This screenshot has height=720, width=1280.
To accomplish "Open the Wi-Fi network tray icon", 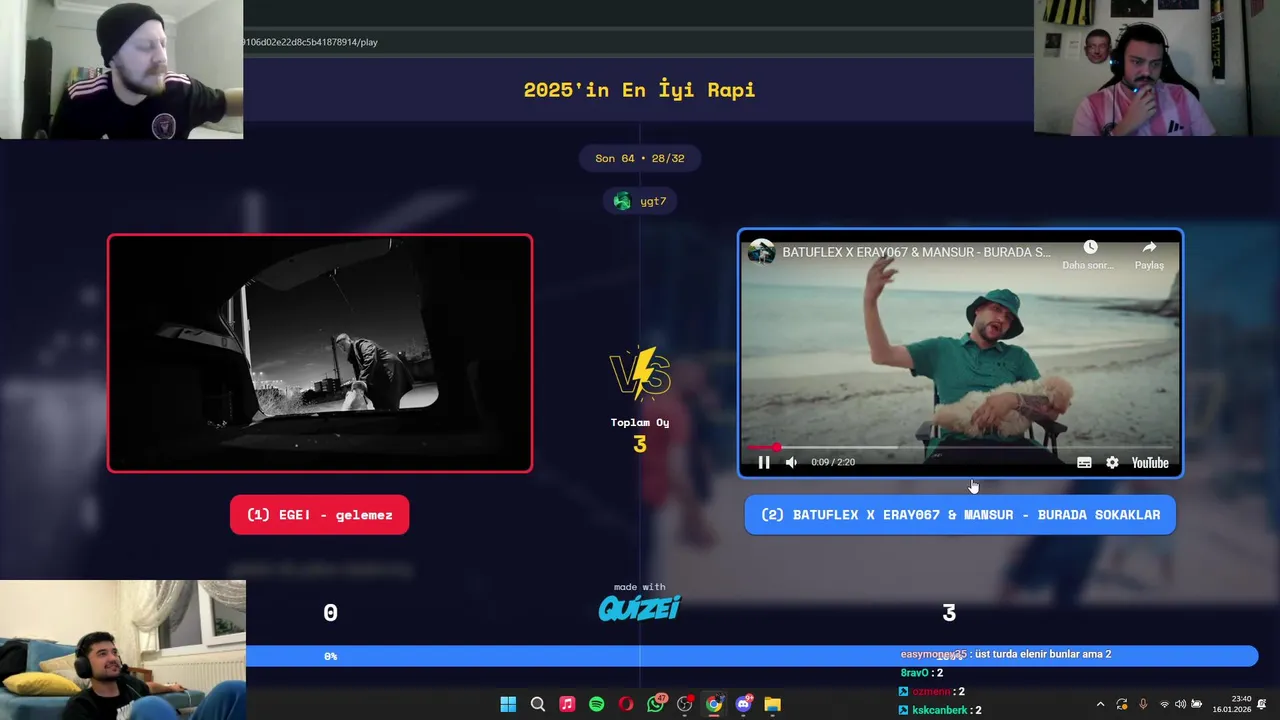I will [1164, 704].
